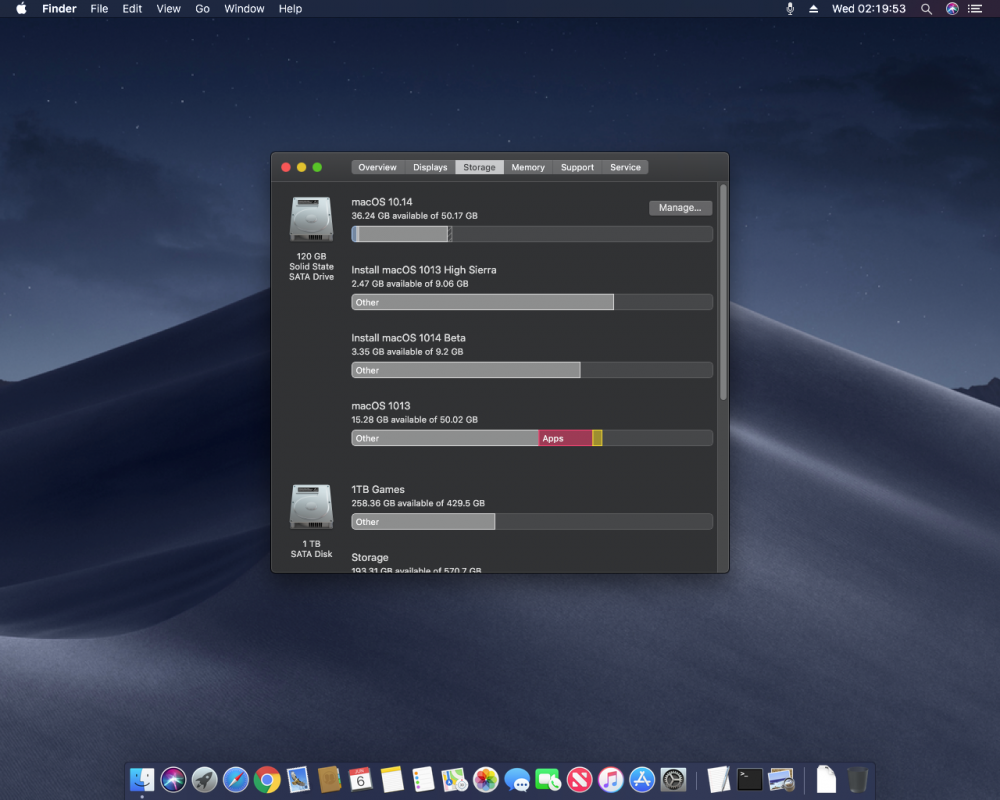
Task: Open the blank document in Dock
Action: click(826, 779)
